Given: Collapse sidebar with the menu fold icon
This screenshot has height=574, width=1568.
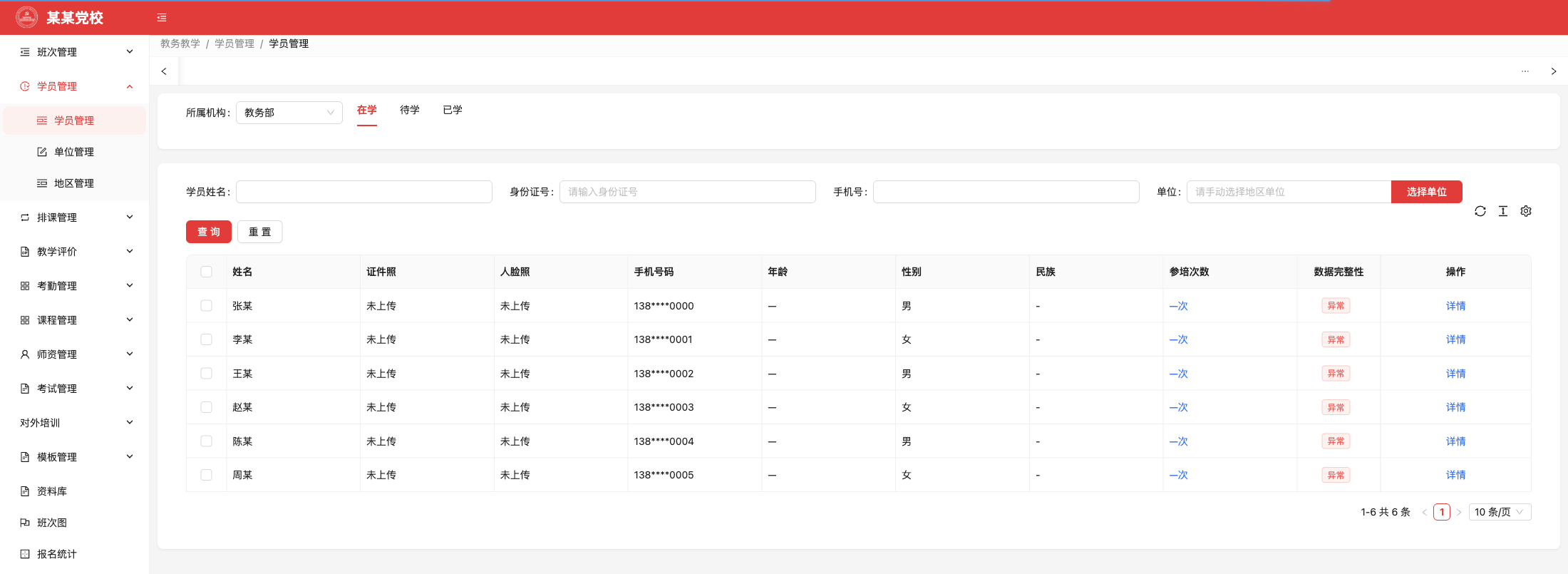Looking at the screenshot, I should (x=162, y=17).
